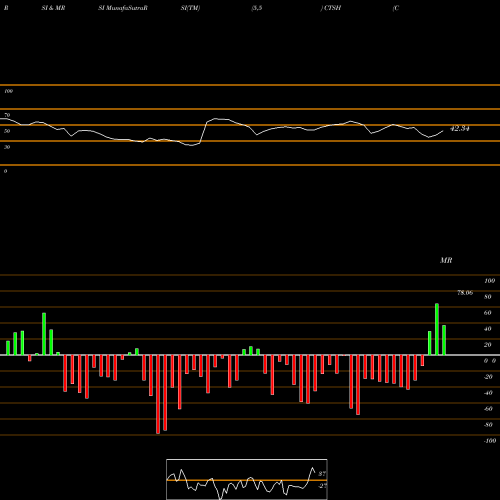Screen dimensions: 500x500
Task: Click the MR axis label 20
Action: [488, 345]
